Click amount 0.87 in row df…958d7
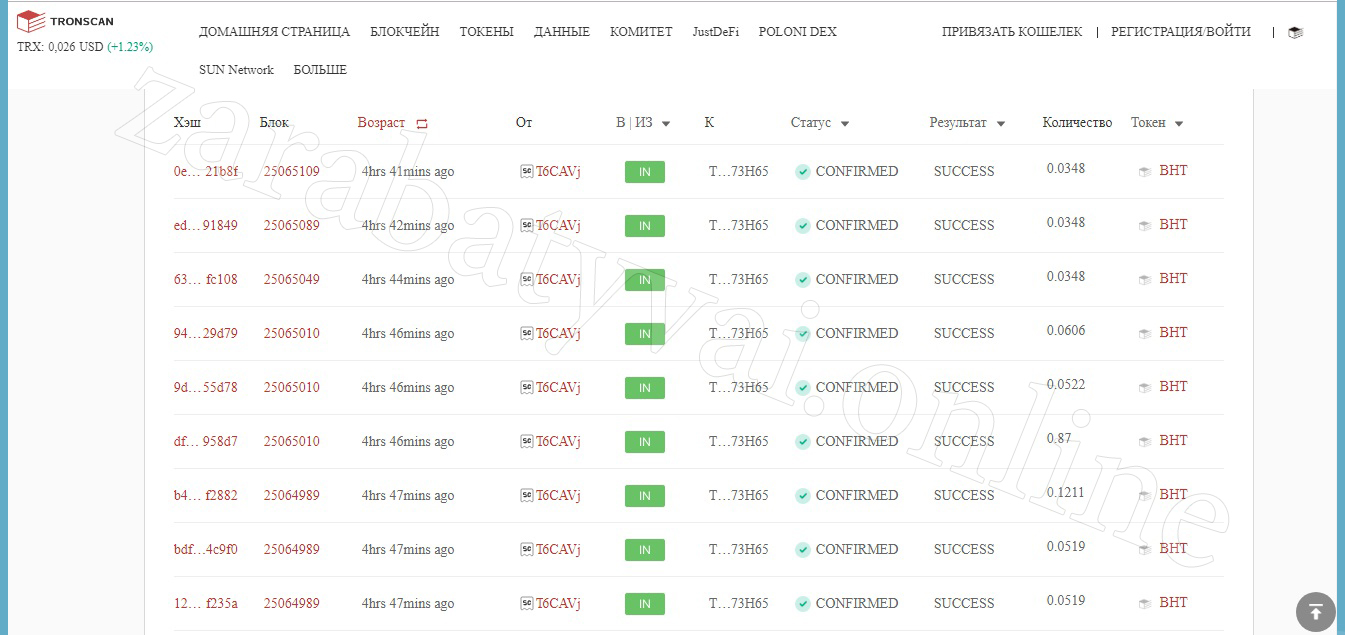Screen dimensions: 1345x635 (x=1059, y=438)
